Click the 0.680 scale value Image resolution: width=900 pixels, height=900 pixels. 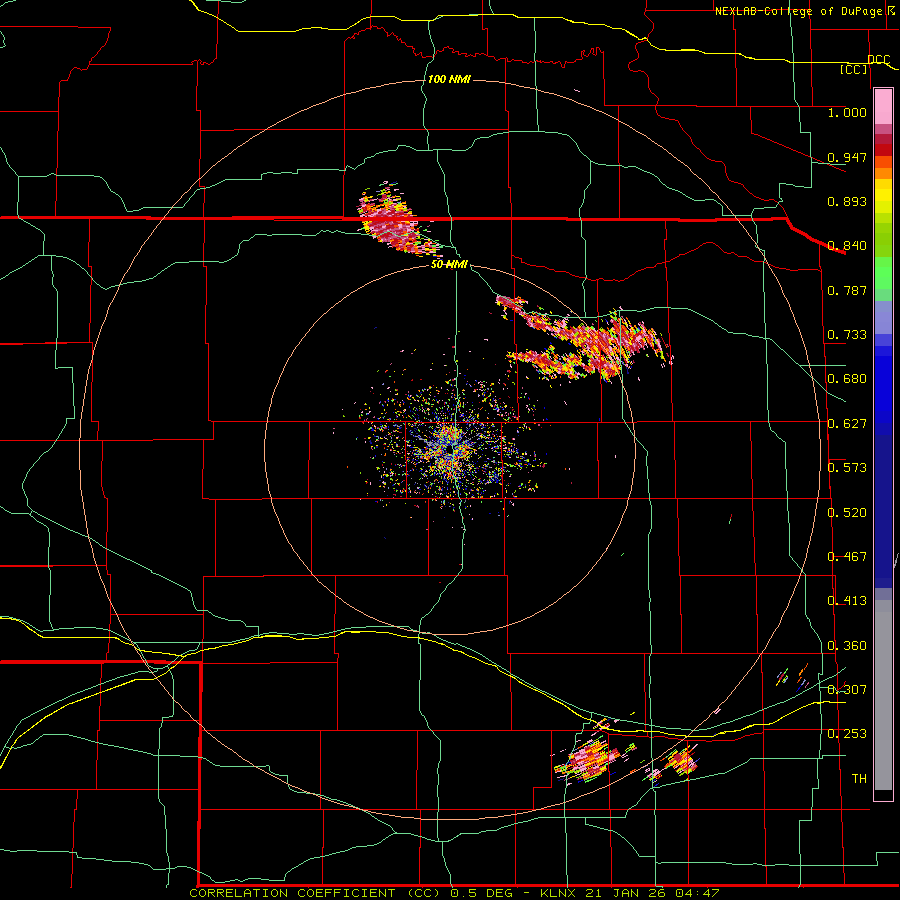click(847, 379)
